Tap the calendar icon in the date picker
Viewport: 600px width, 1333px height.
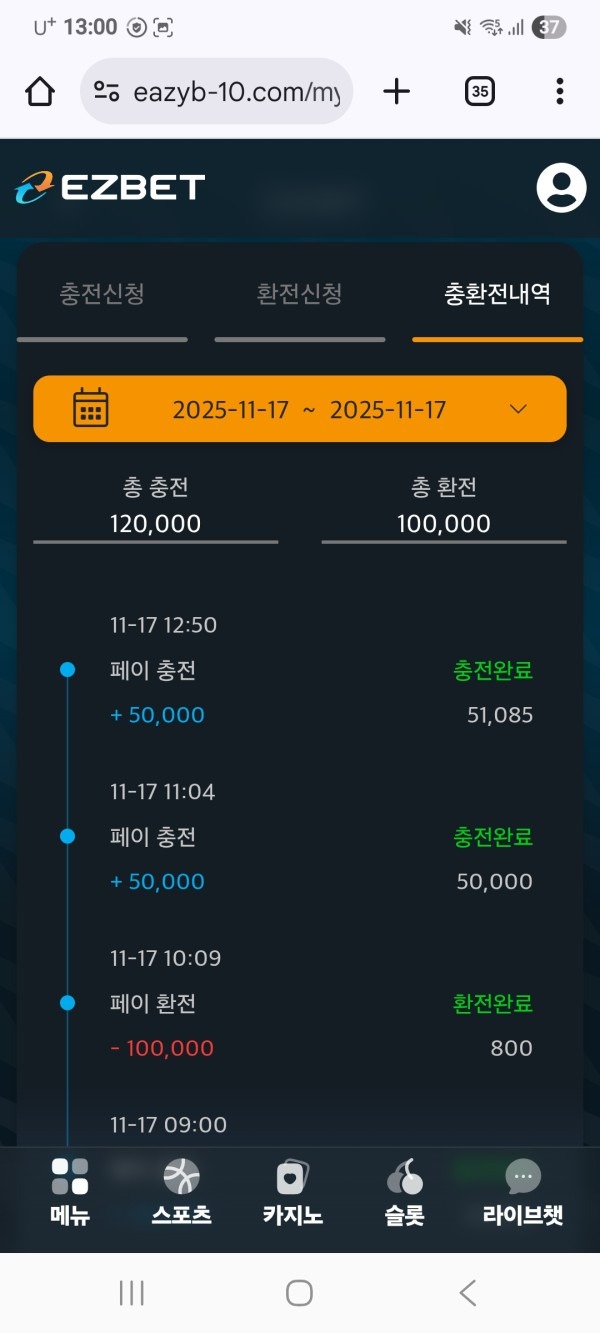(x=90, y=408)
